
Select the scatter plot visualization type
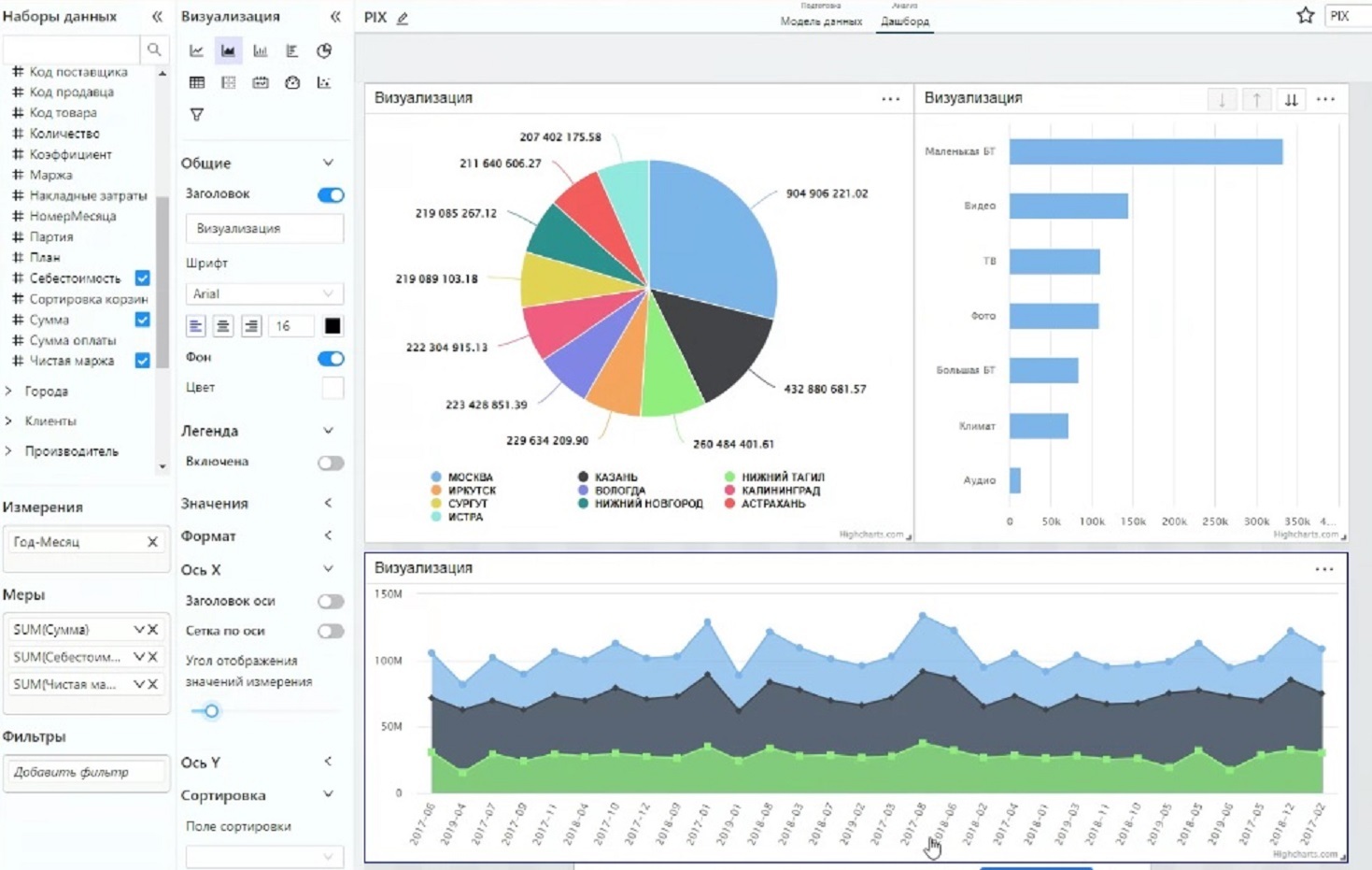[324, 82]
